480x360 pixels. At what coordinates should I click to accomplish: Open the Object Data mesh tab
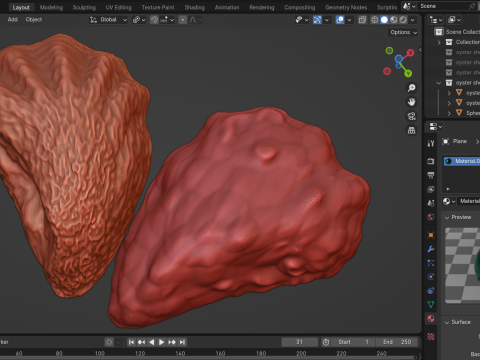tap(431, 304)
